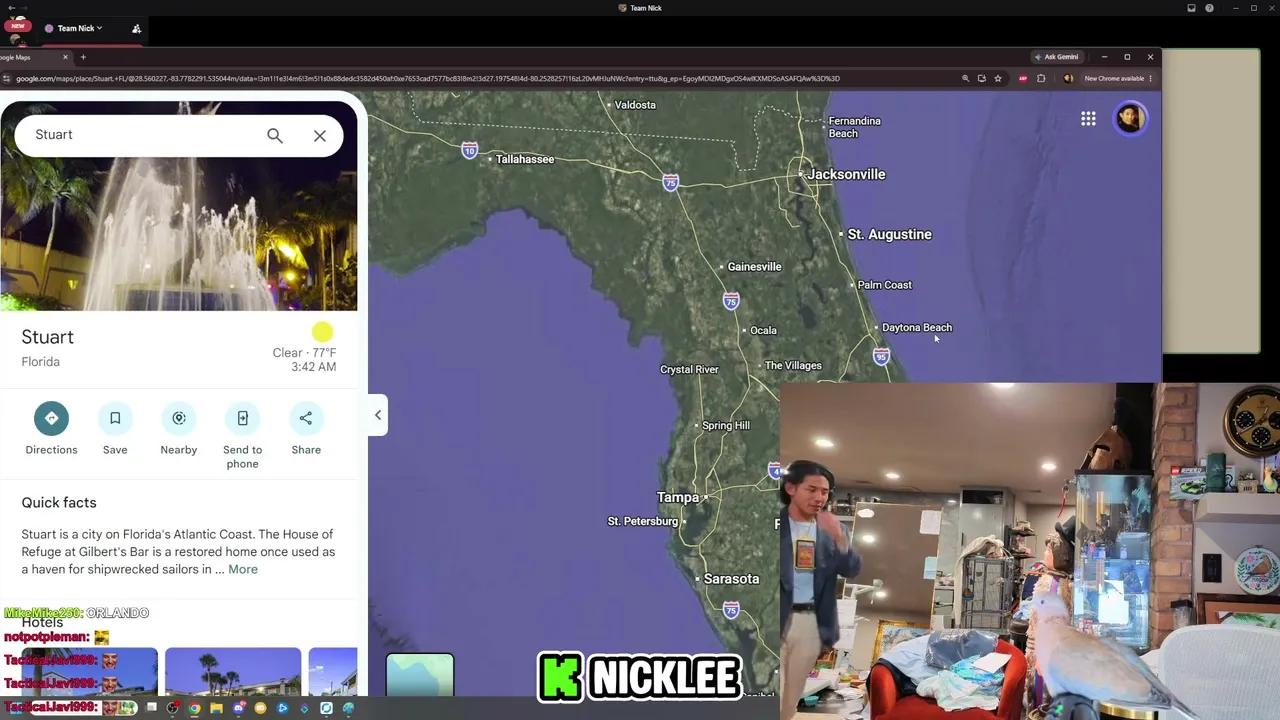Open a new Chrome tab
The height and width of the screenshot is (720, 1280).
click(x=83, y=57)
